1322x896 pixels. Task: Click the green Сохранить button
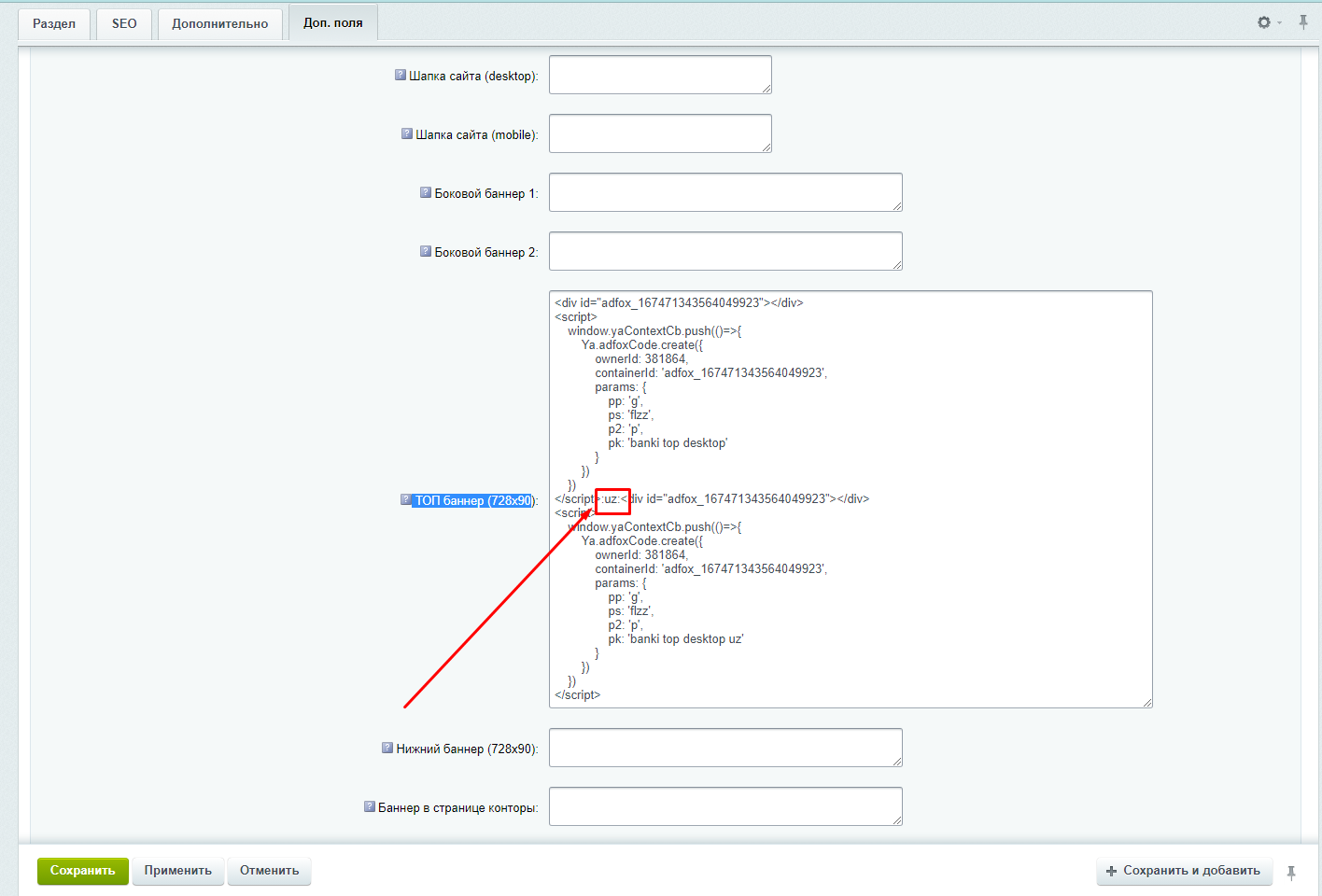(83, 871)
